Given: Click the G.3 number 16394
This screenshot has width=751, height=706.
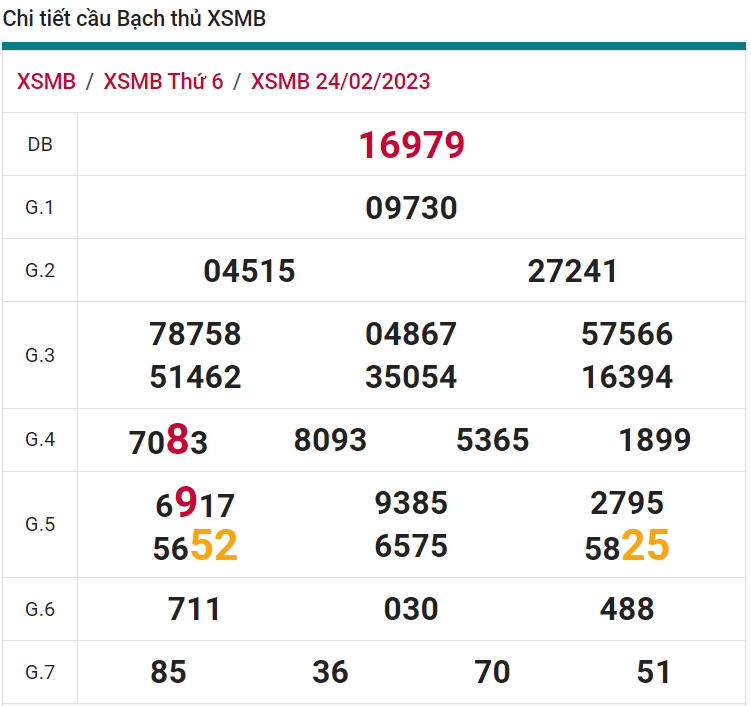Looking at the screenshot, I should [x=627, y=377].
